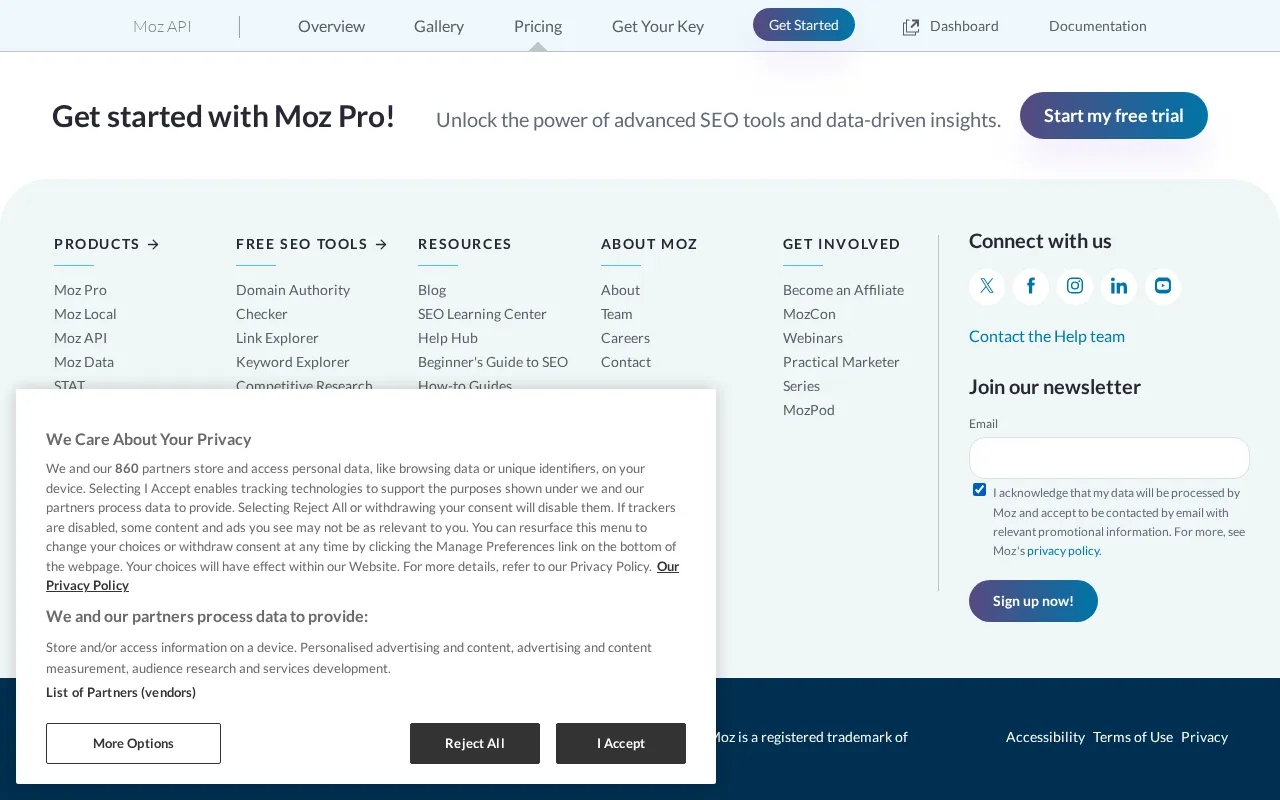Open Moz Pro footer link
This screenshot has width=1280, height=800.
(80, 290)
